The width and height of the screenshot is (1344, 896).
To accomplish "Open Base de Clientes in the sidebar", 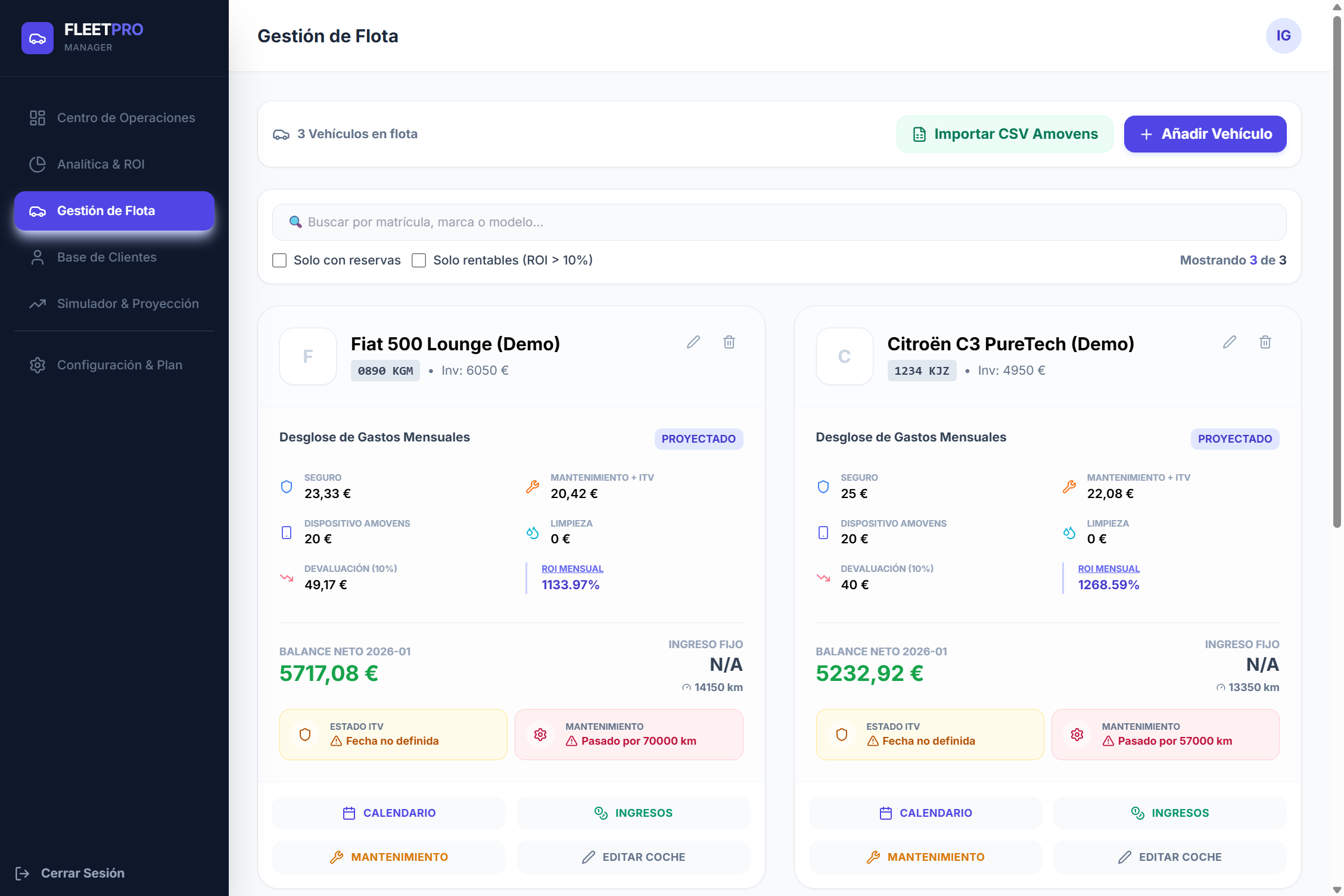I will pyautogui.click(x=106, y=257).
